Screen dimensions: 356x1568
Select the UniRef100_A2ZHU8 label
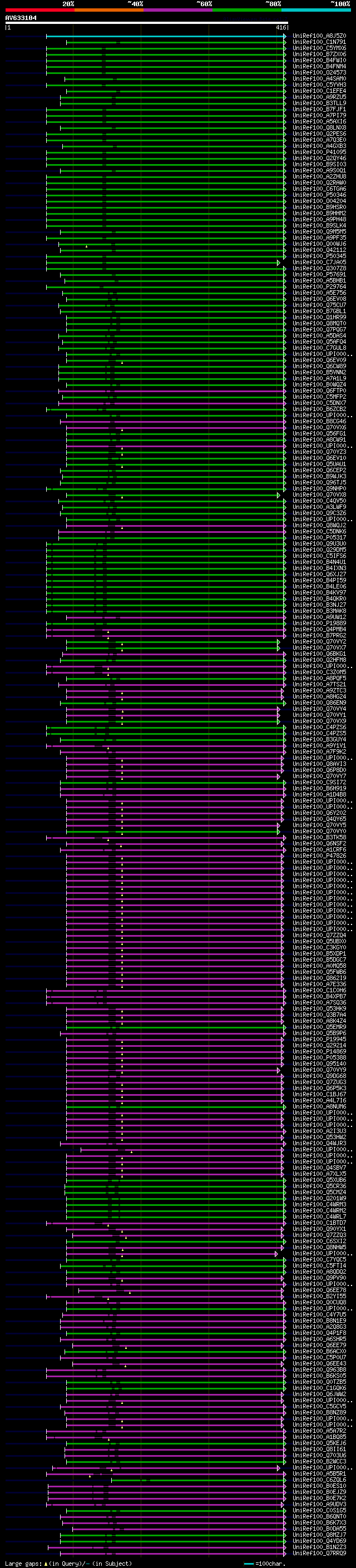click(x=319, y=176)
